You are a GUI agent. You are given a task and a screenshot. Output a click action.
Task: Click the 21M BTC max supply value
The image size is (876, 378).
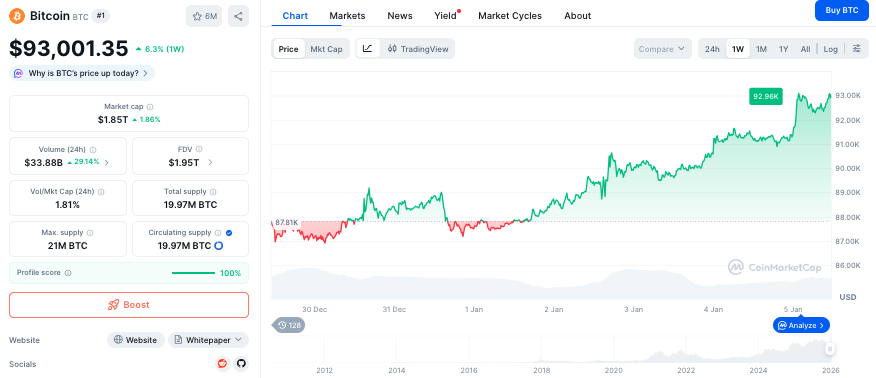click(68, 246)
